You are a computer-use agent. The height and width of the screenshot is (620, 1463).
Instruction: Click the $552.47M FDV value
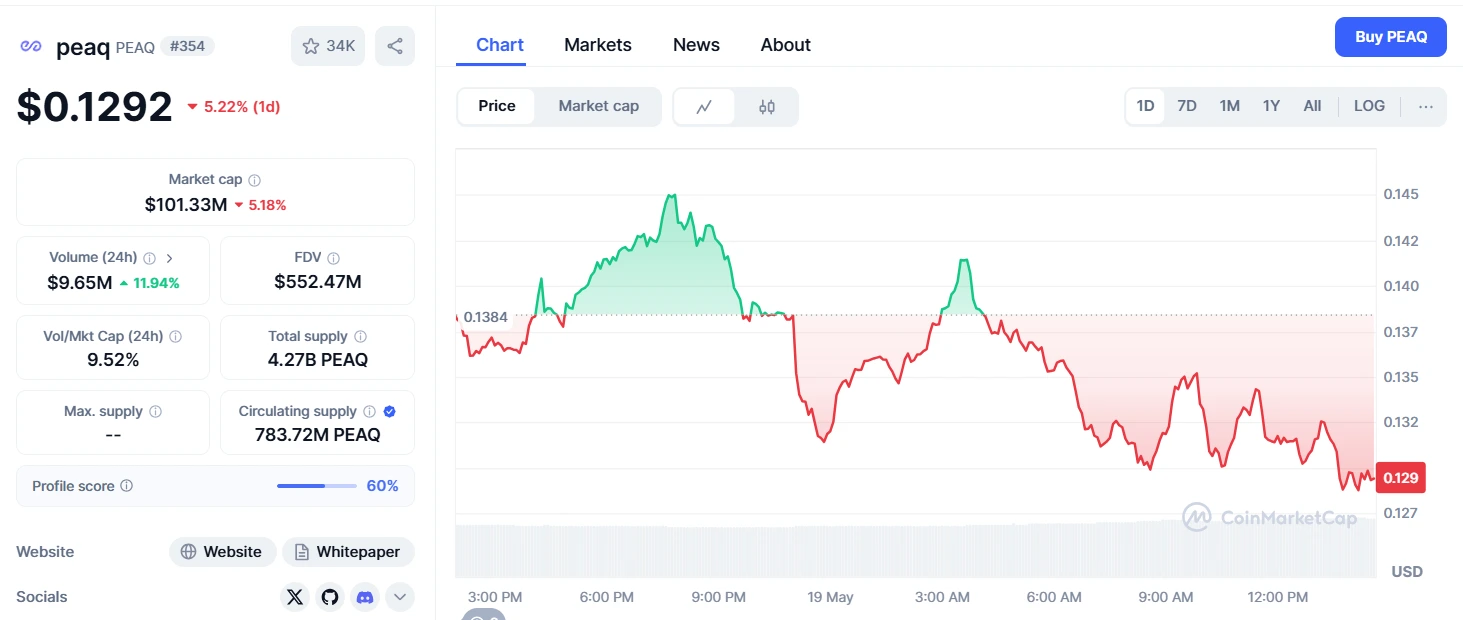pyautogui.click(x=318, y=283)
